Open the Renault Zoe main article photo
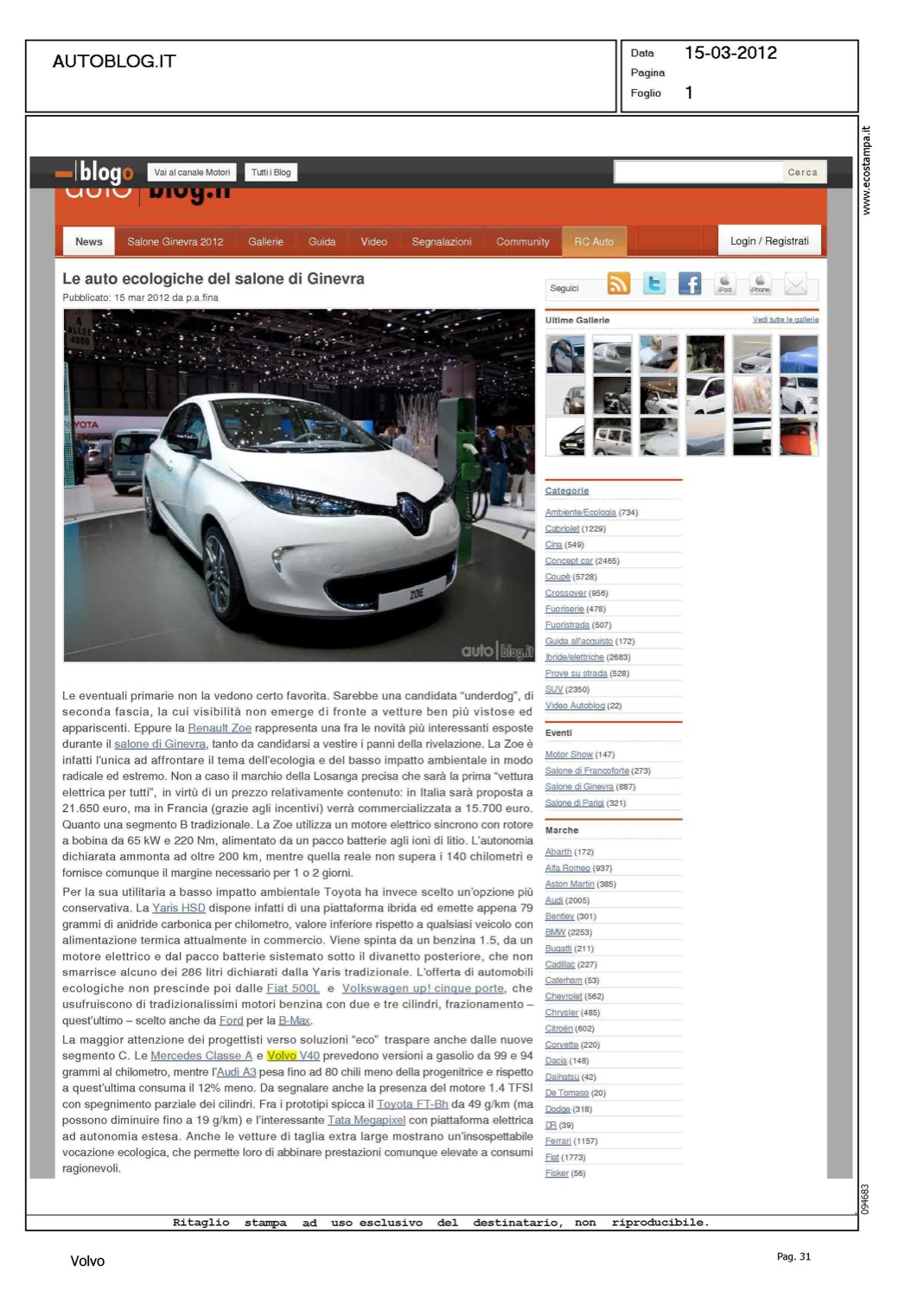 [x=299, y=485]
